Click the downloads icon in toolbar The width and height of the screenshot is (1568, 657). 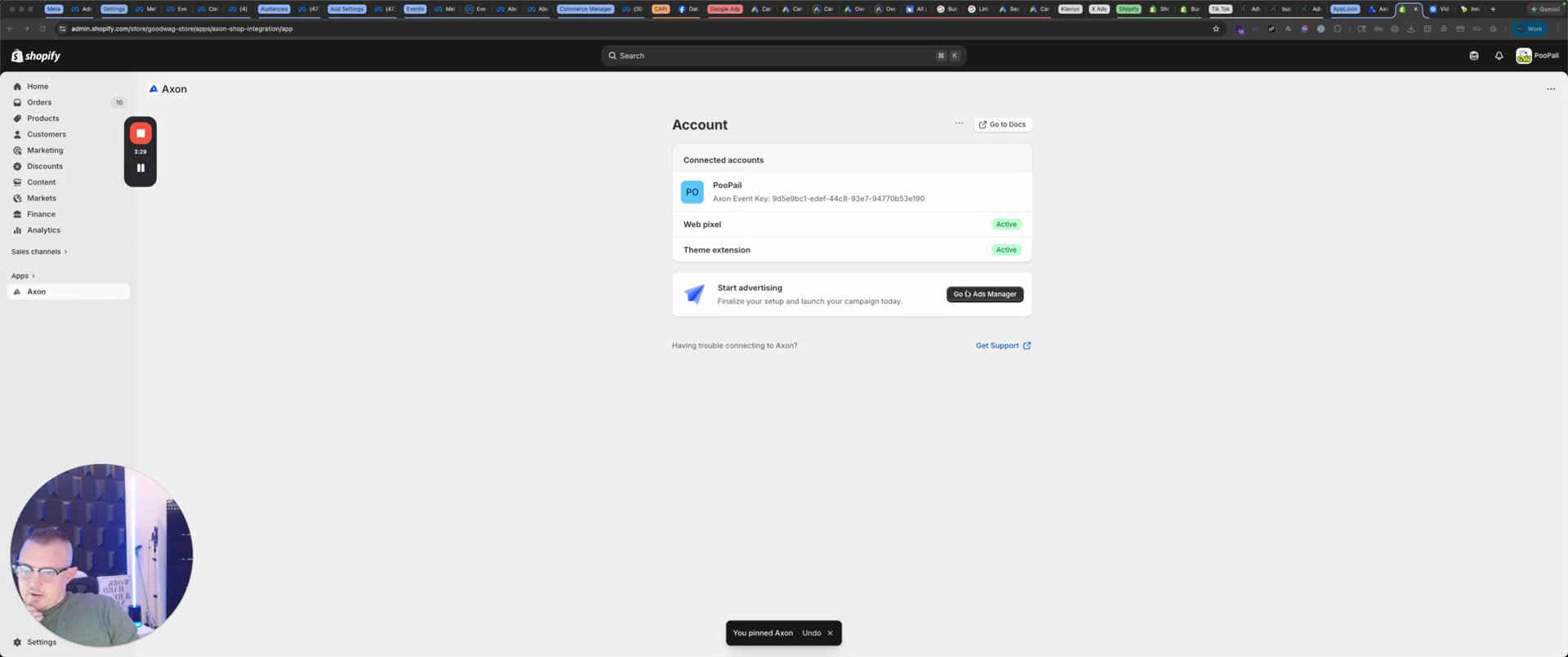[x=1410, y=29]
